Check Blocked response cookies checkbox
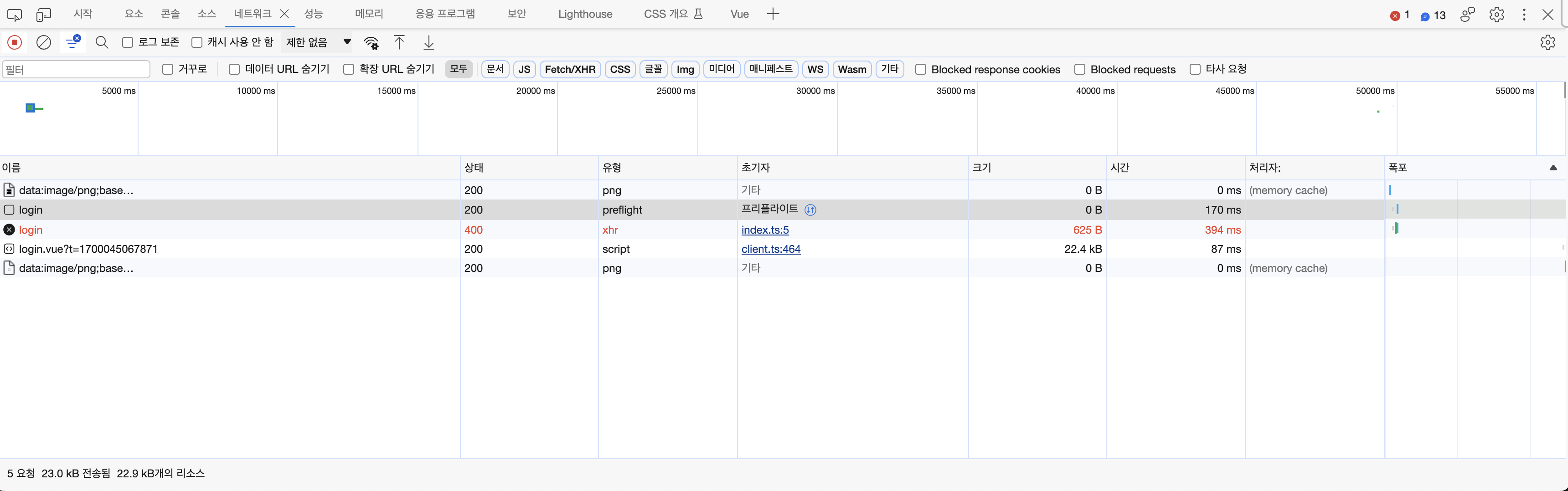 point(921,69)
